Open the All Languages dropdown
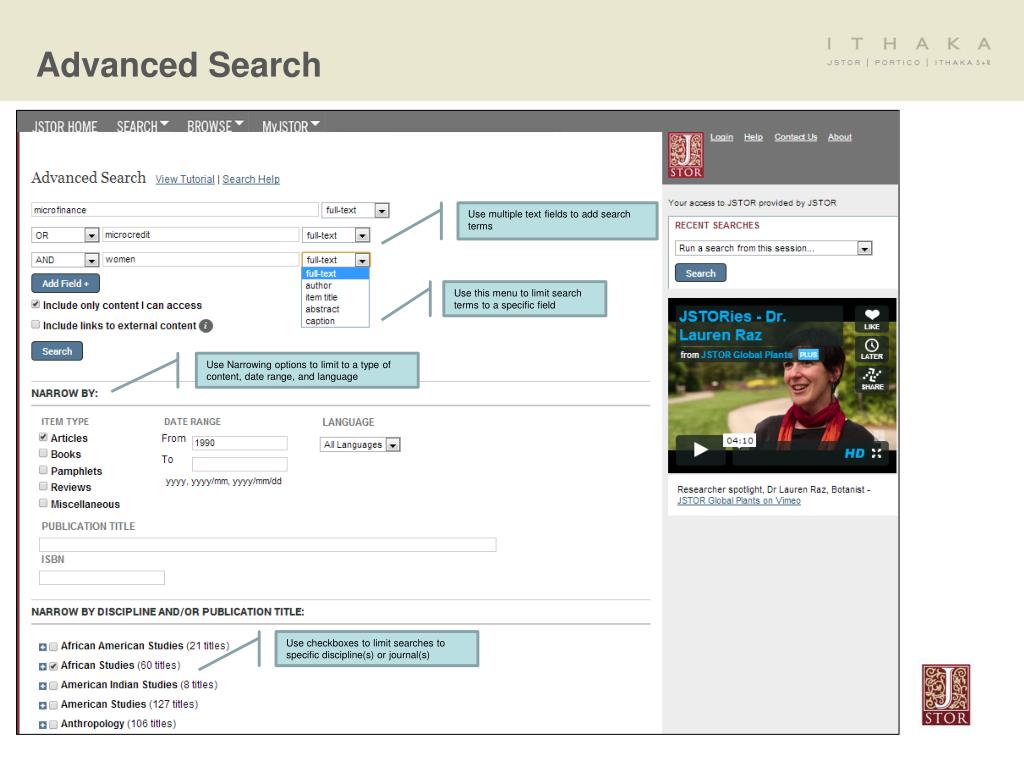This screenshot has height=768, width=1024. [360, 445]
